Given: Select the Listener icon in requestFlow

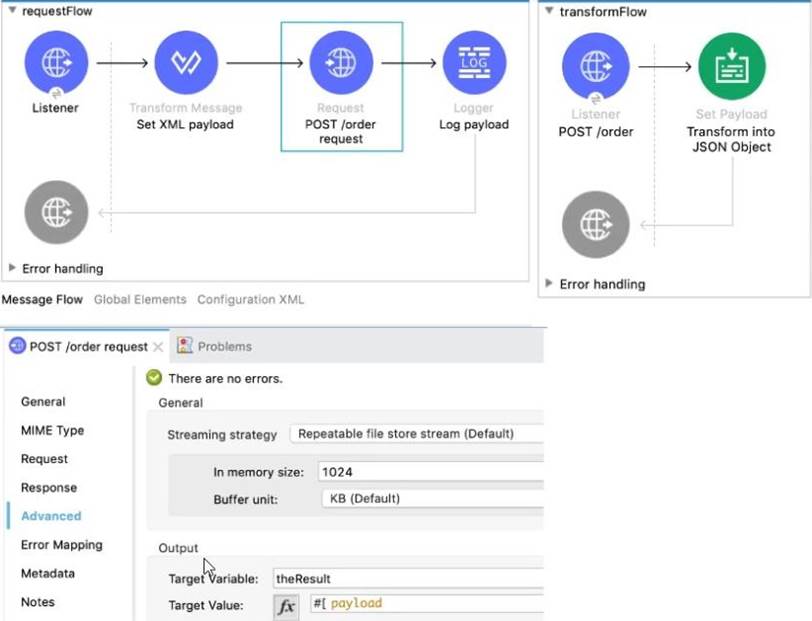Looking at the screenshot, I should 57,64.
